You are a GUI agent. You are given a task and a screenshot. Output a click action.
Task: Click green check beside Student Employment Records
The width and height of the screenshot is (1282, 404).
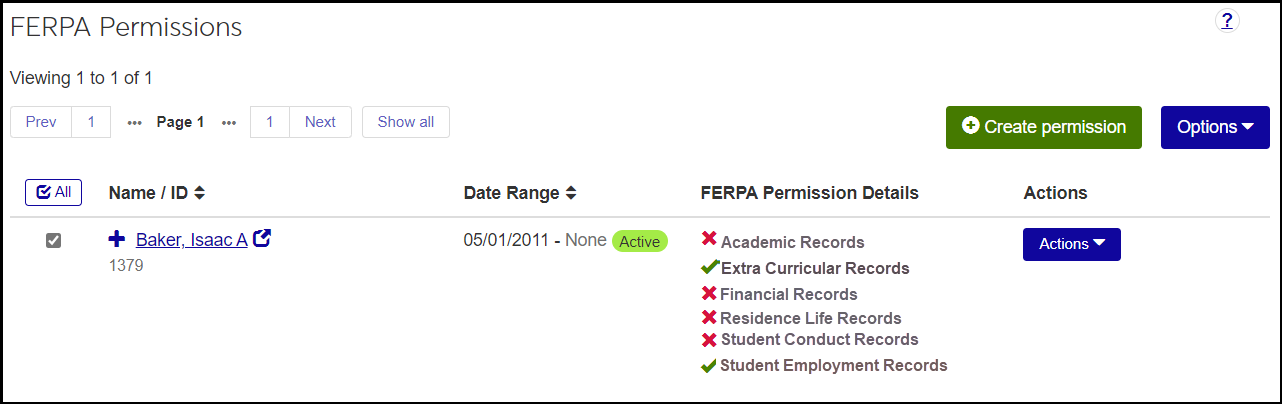pos(709,366)
